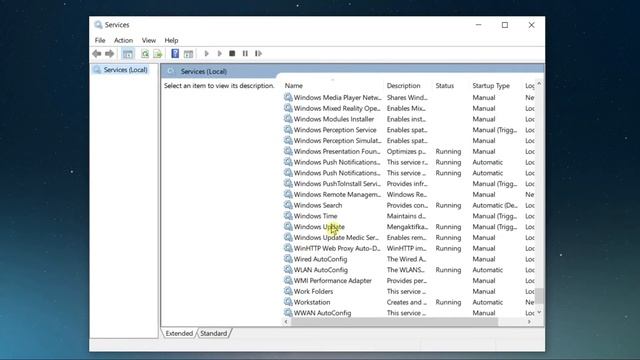Image resolution: width=640 pixels, height=360 pixels.
Task: Click gear icon of Windows Modules Installer
Action: pos(288,119)
